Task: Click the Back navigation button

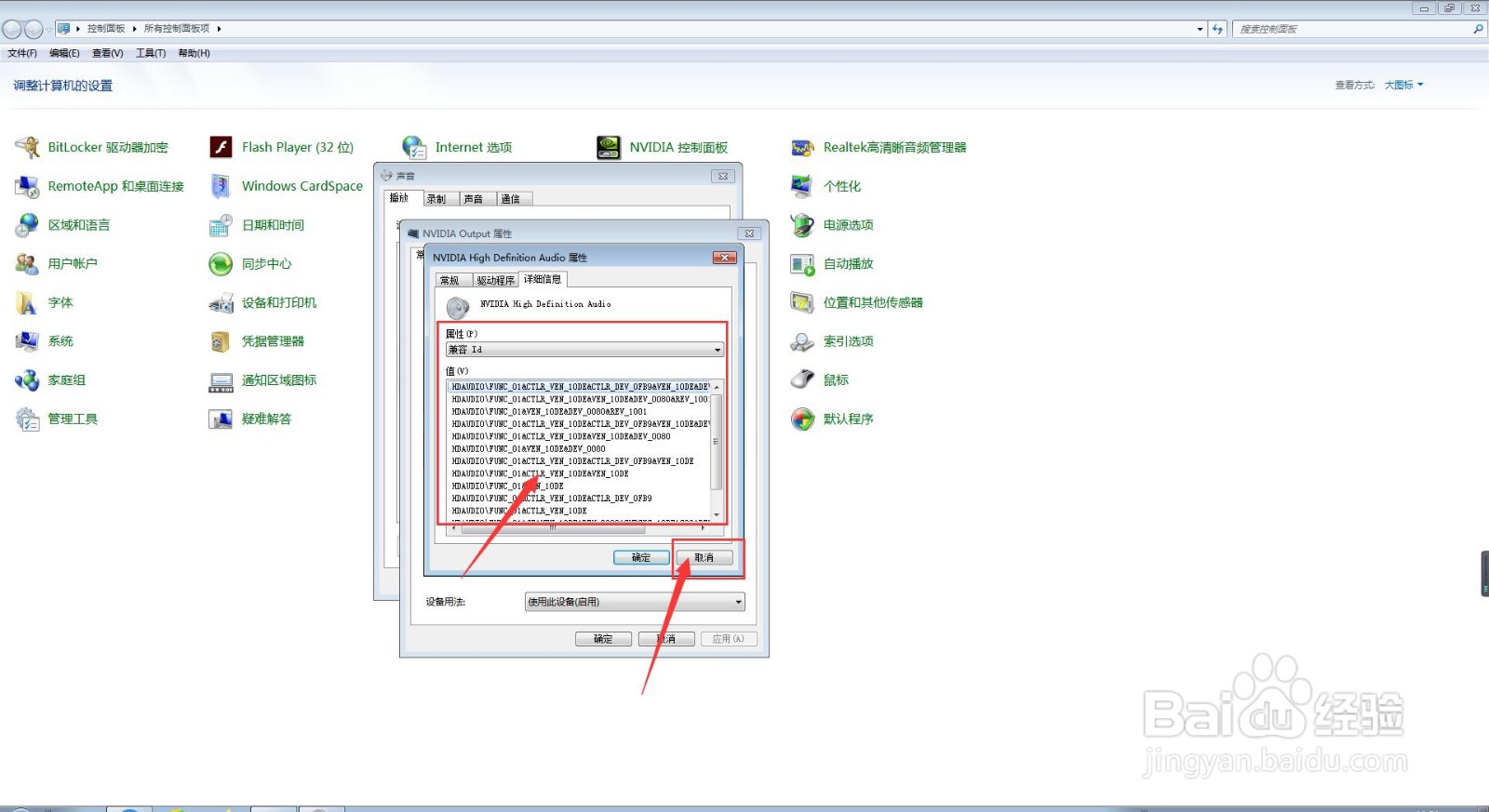Action: [x=12, y=29]
